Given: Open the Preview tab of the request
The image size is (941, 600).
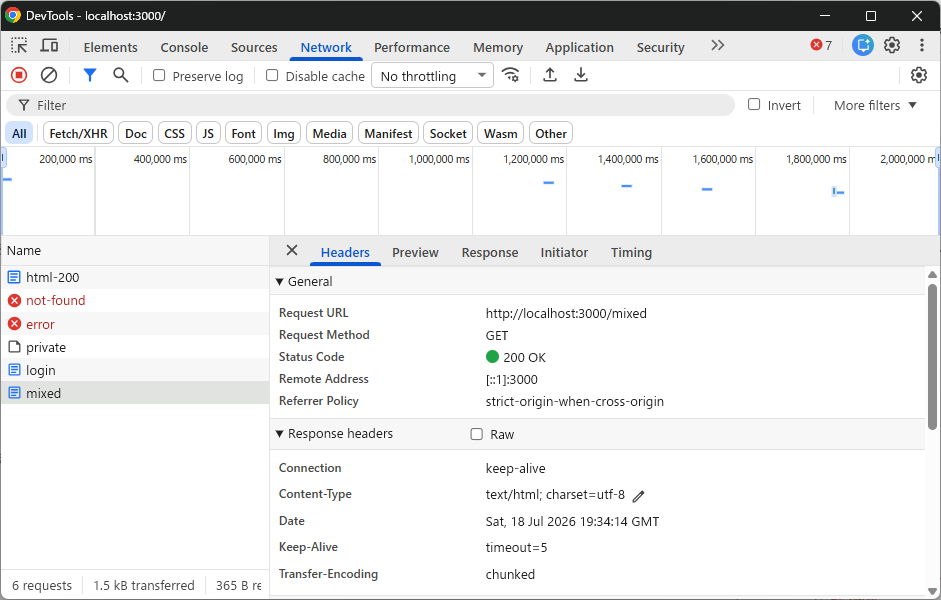Looking at the screenshot, I should click(x=415, y=253).
